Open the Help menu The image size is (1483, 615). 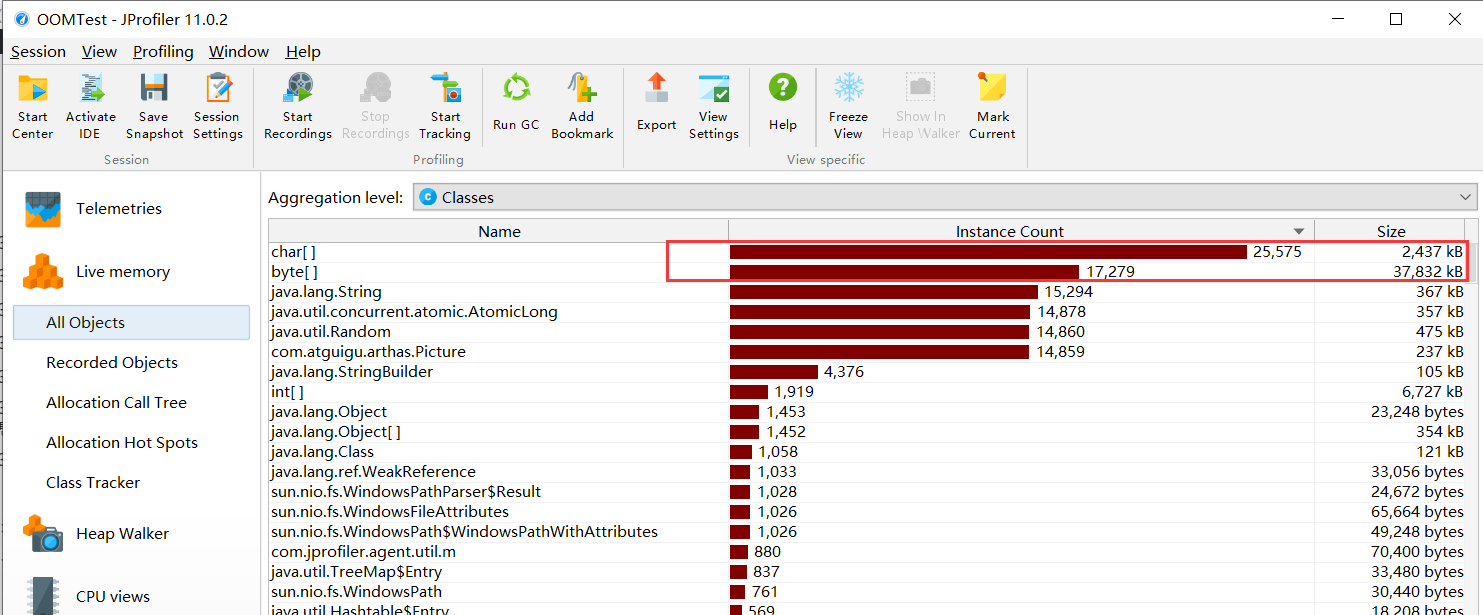pyautogui.click(x=303, y=52)
